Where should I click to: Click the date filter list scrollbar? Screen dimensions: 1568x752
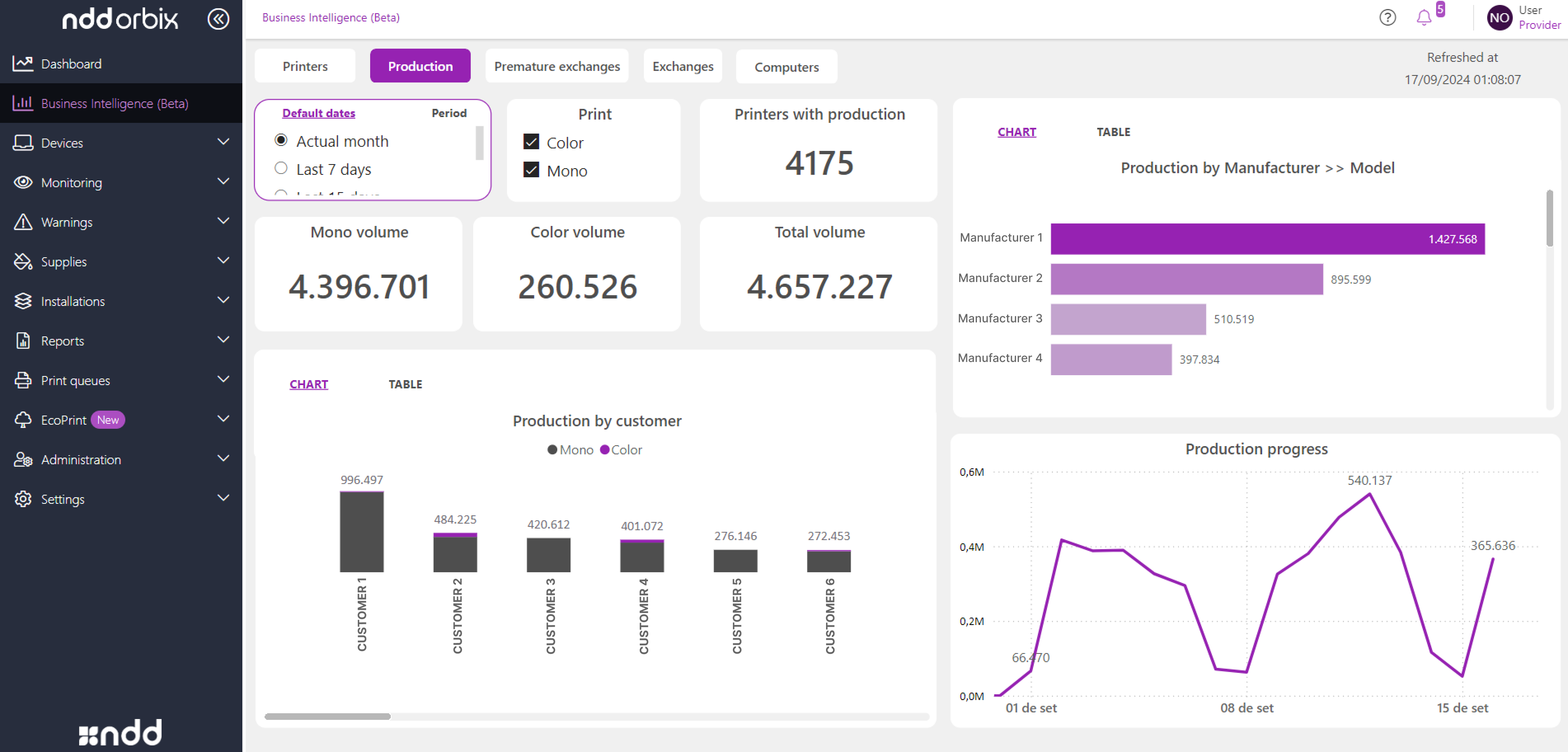(479, 143)
